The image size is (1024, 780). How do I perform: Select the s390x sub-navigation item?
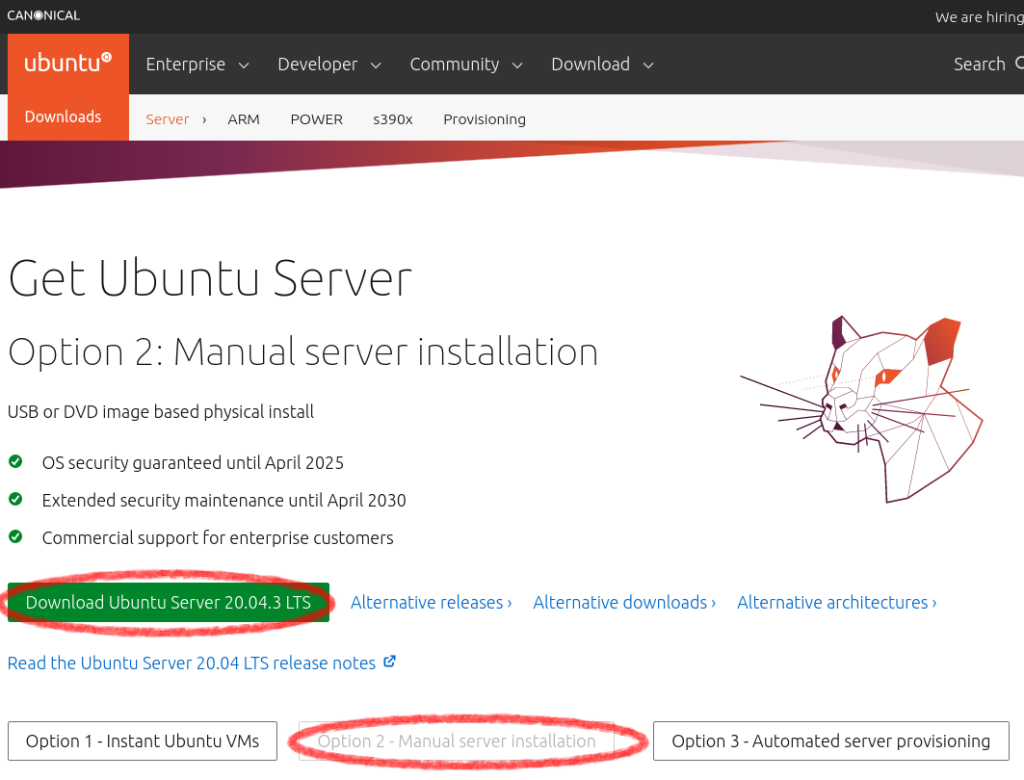pos(392,120)
